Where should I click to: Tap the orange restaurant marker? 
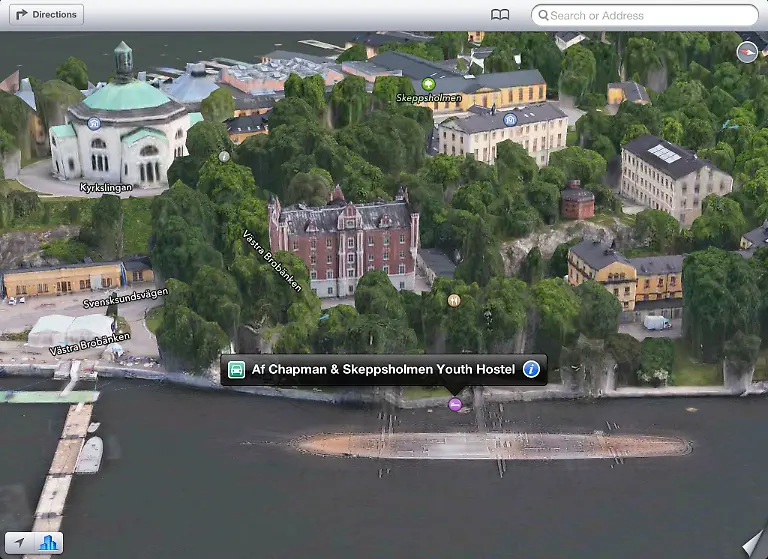(x=454, y=300)
